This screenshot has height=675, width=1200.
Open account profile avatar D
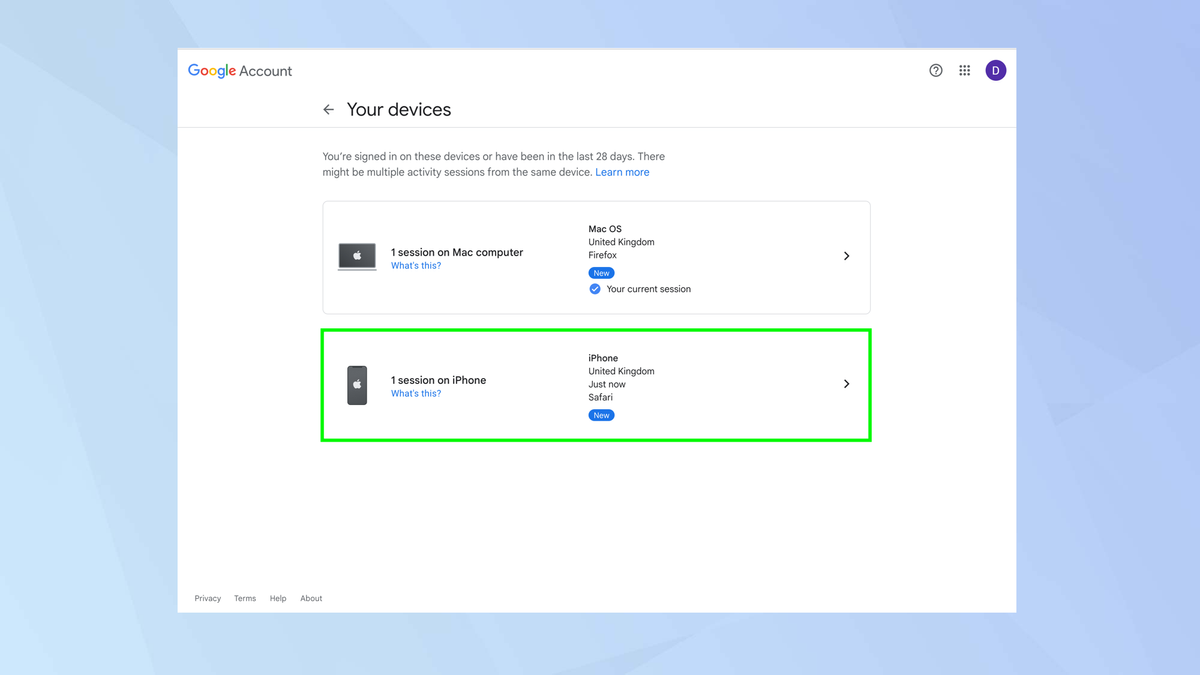[x=995, y=70]
